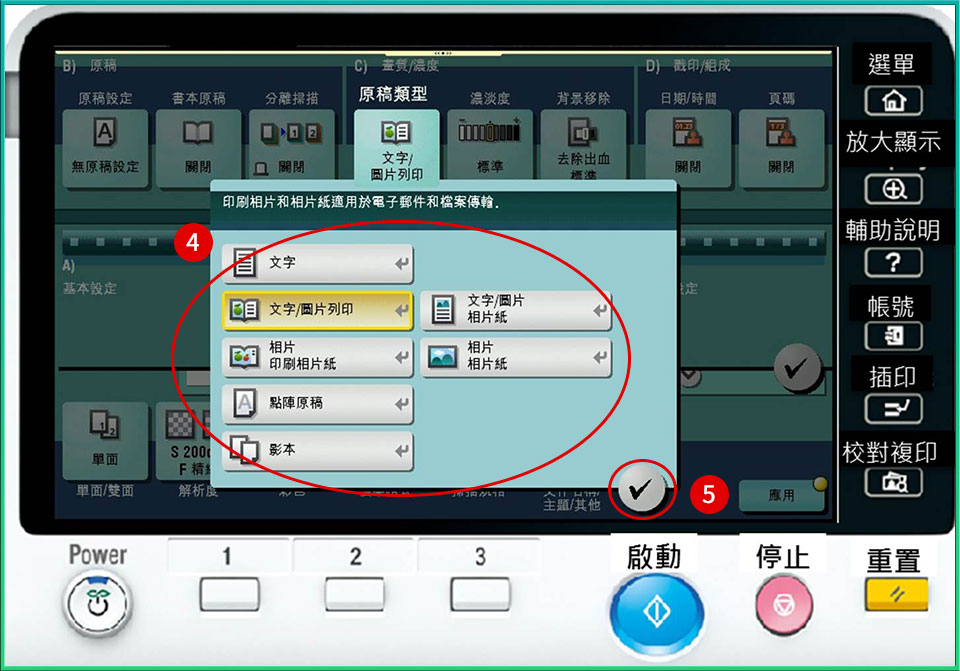Choose 相片 印刷相片紙 option

317,357
